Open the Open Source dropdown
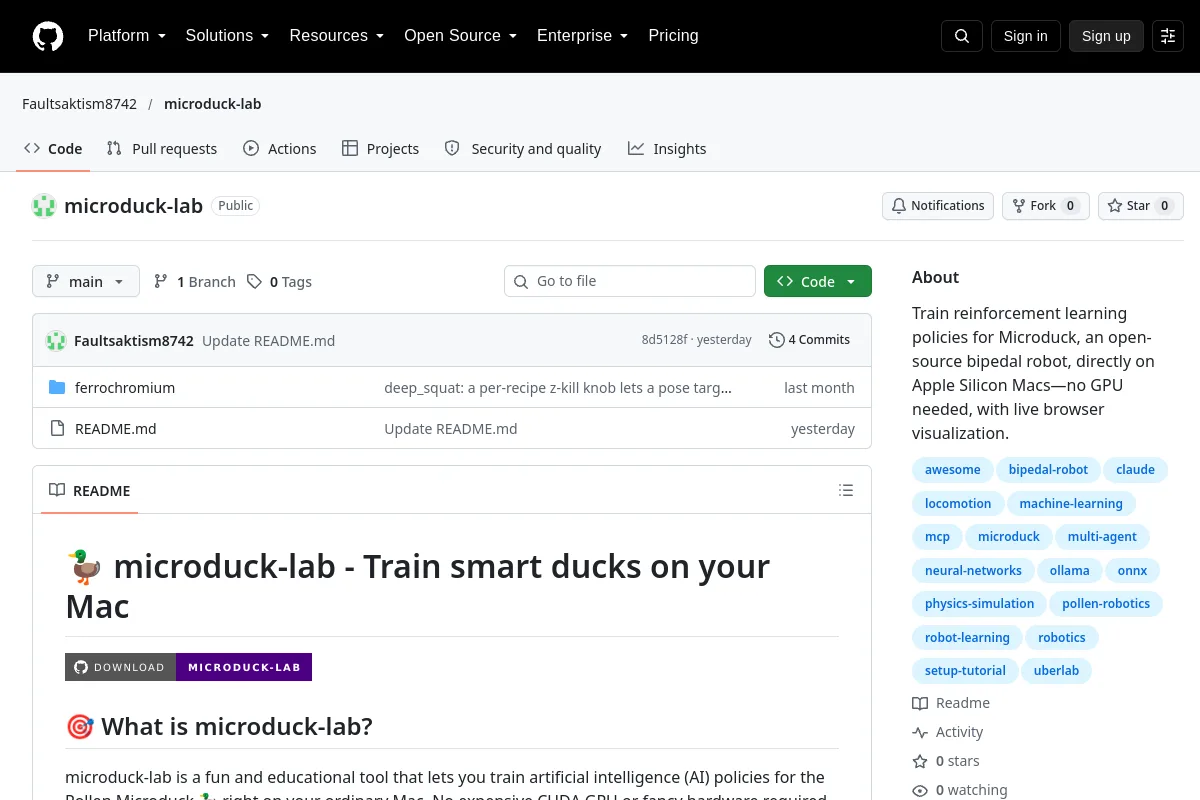The height and width of the screenshot is (800, 1200). pos(460,36)
